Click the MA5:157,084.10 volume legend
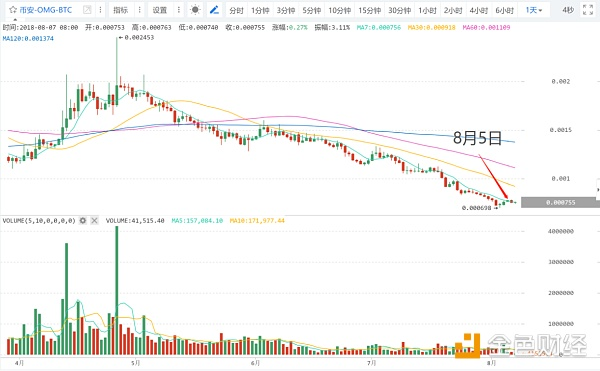The image size is (600, 371). (197, 221)
